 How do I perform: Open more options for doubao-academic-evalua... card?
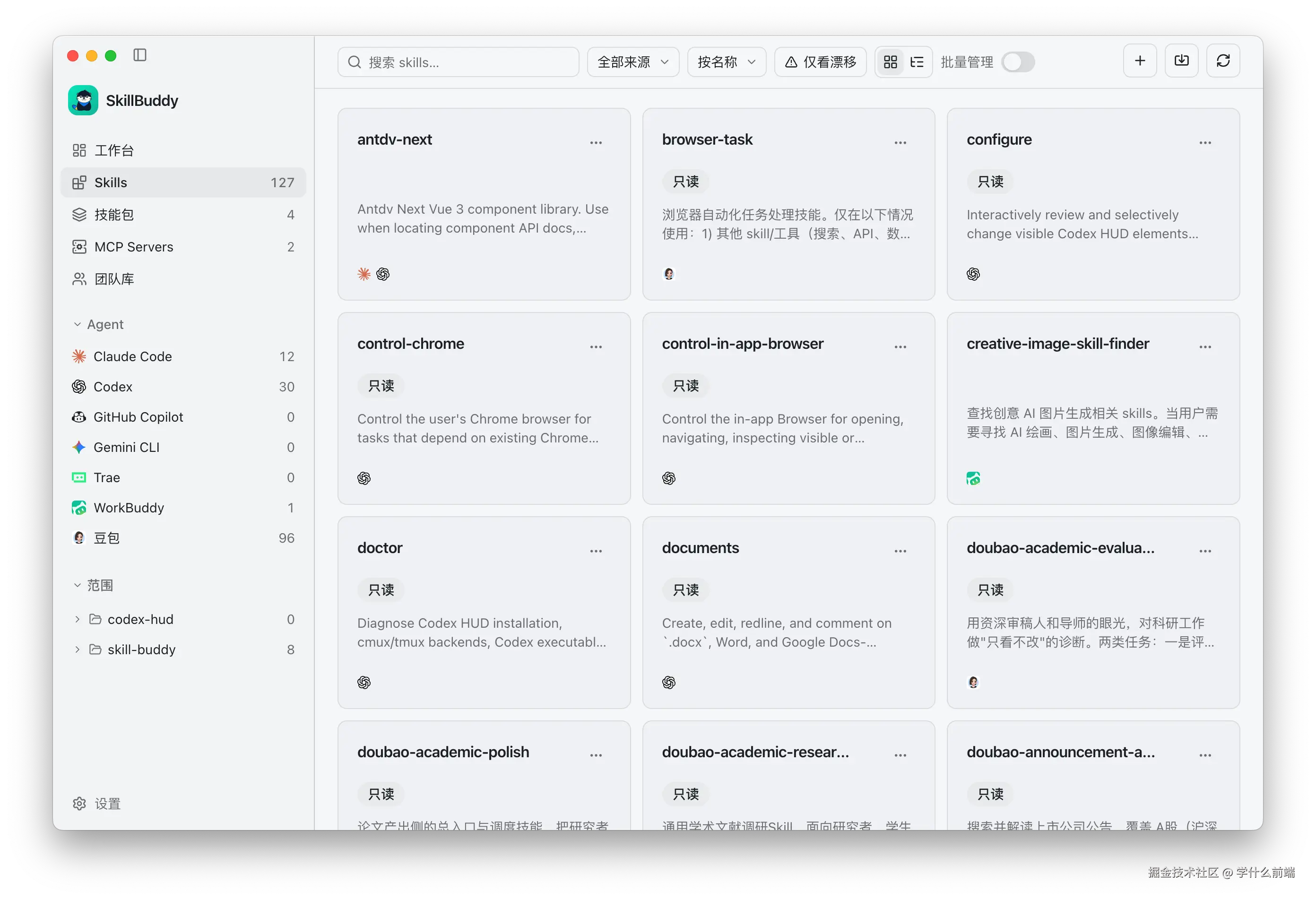(x=1205, y=551)
